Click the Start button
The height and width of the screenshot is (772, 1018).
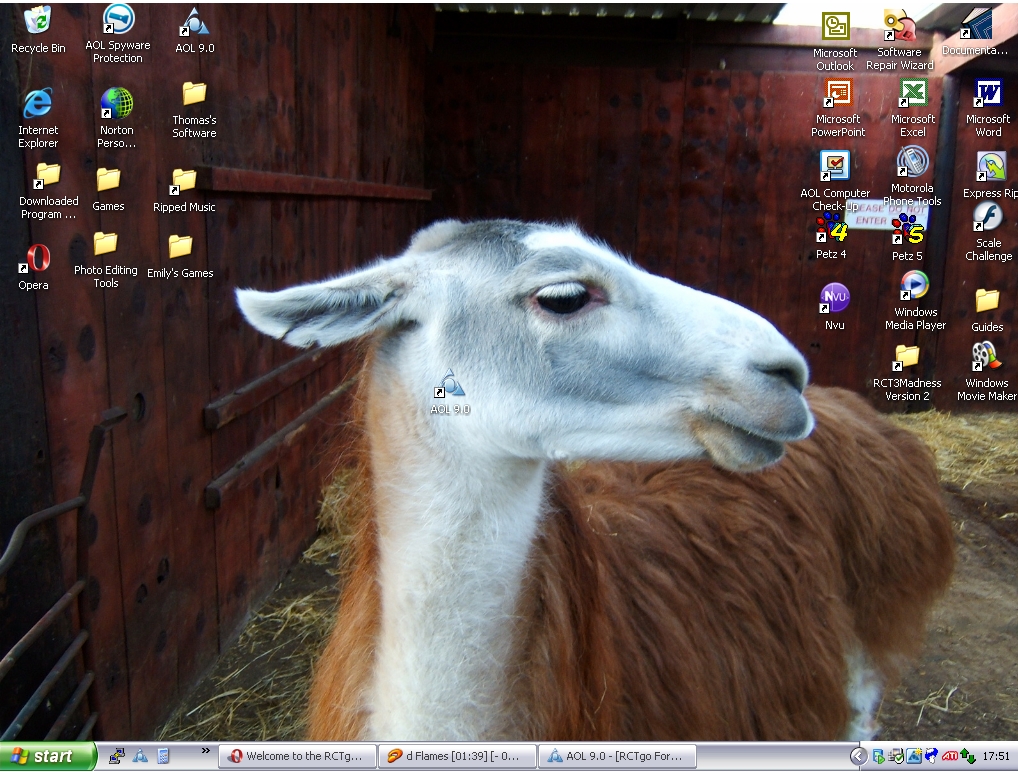coord(46,756)
